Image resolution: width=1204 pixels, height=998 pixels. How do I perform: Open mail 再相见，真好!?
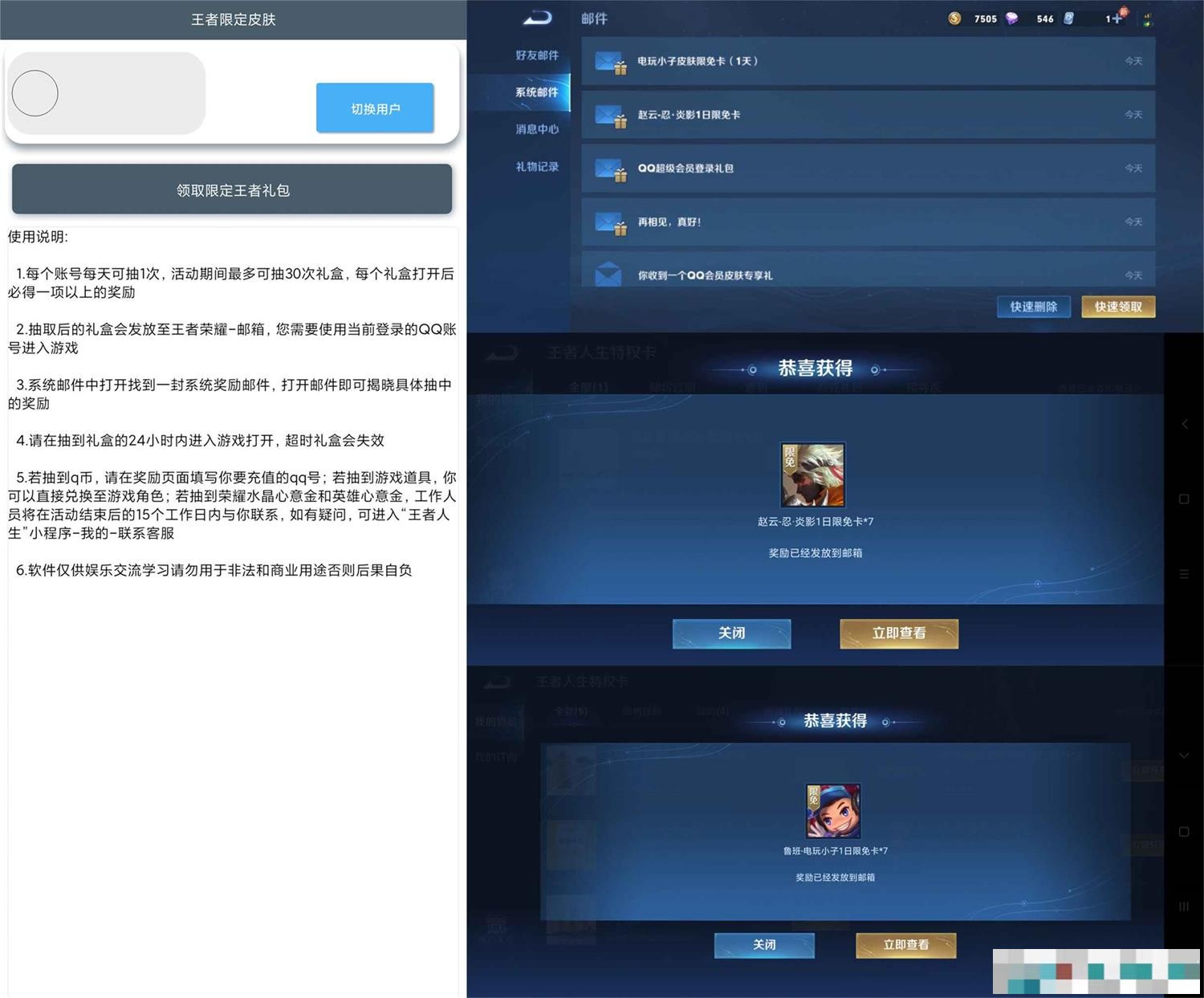coord(868,222)
